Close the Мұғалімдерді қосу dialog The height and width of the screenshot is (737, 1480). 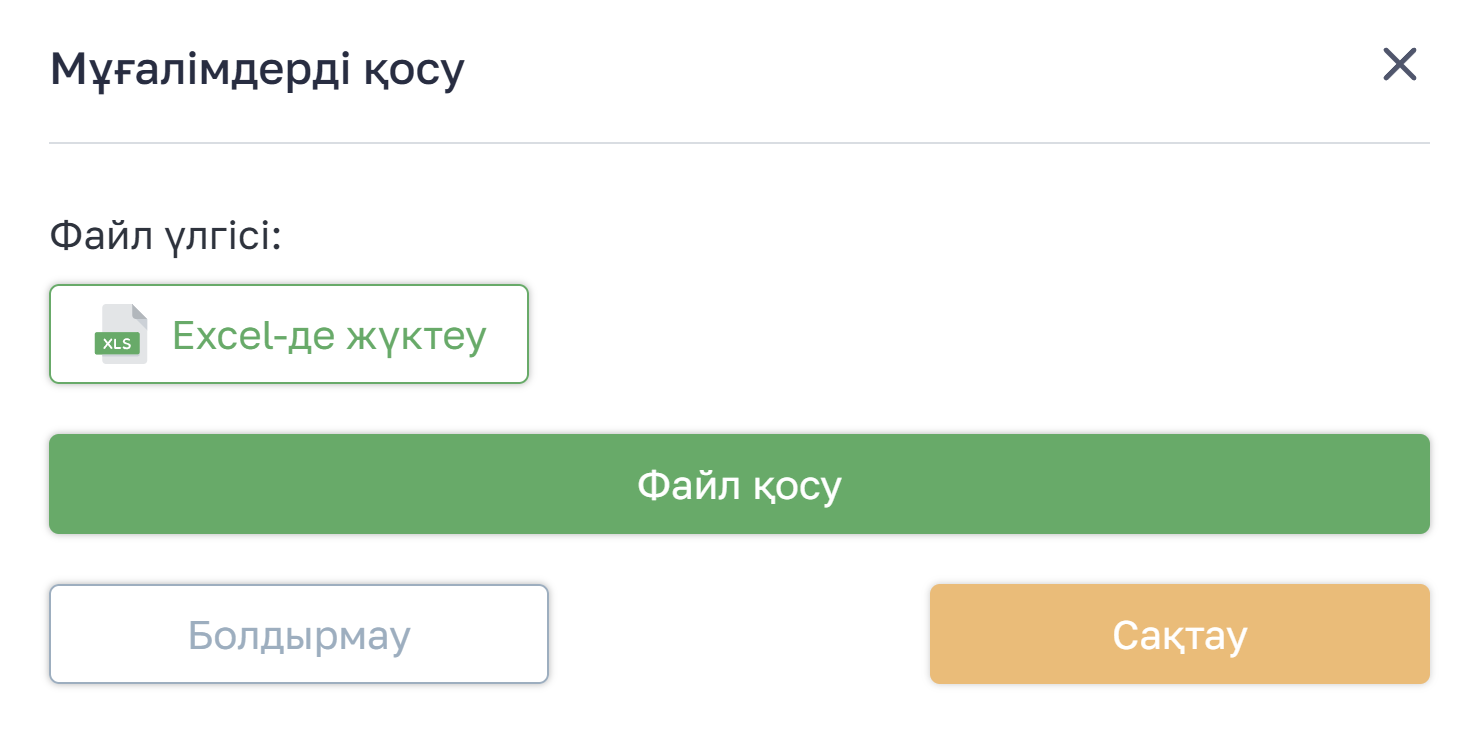(1399, 65)
